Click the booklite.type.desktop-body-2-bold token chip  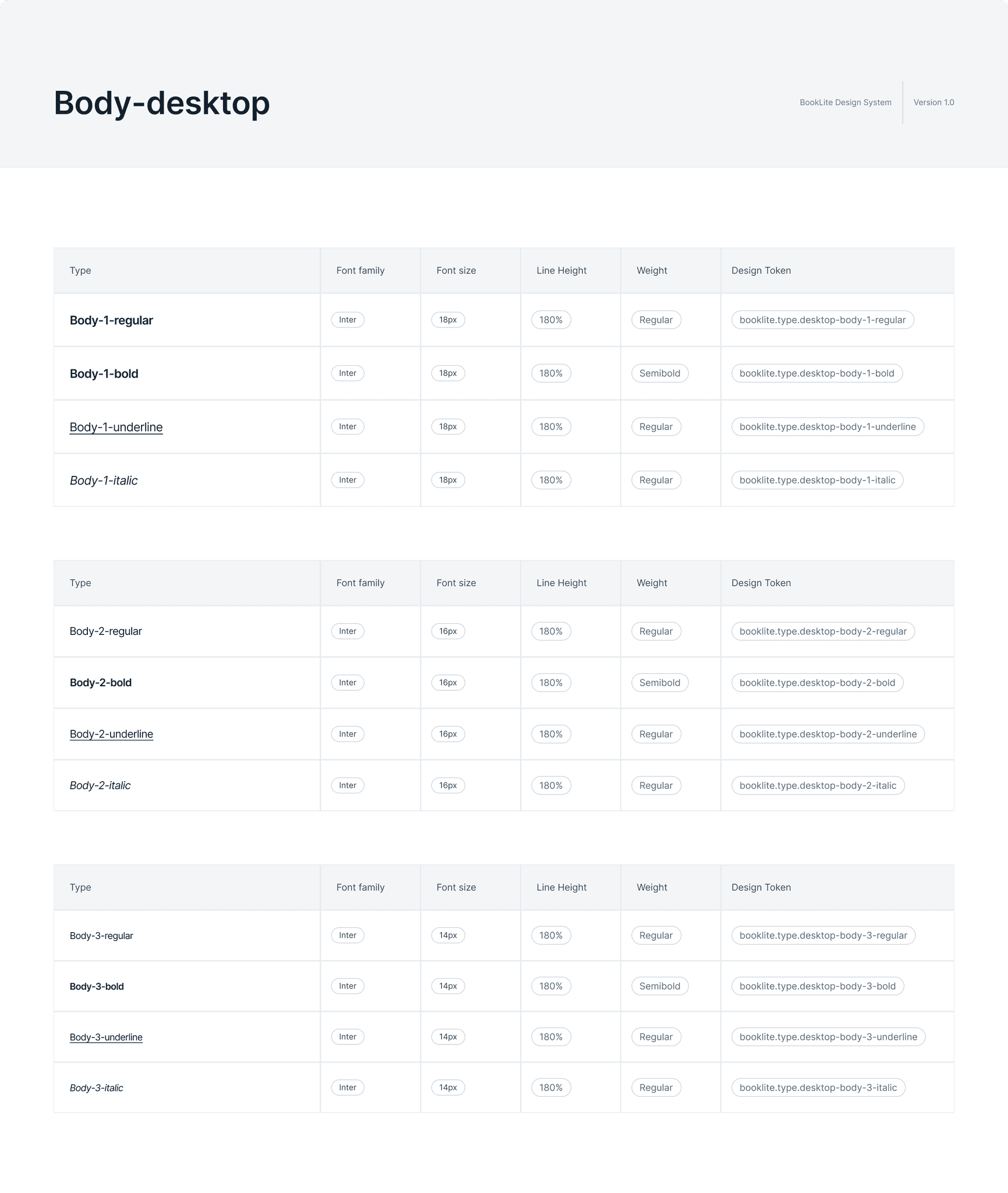click(818, 683)
